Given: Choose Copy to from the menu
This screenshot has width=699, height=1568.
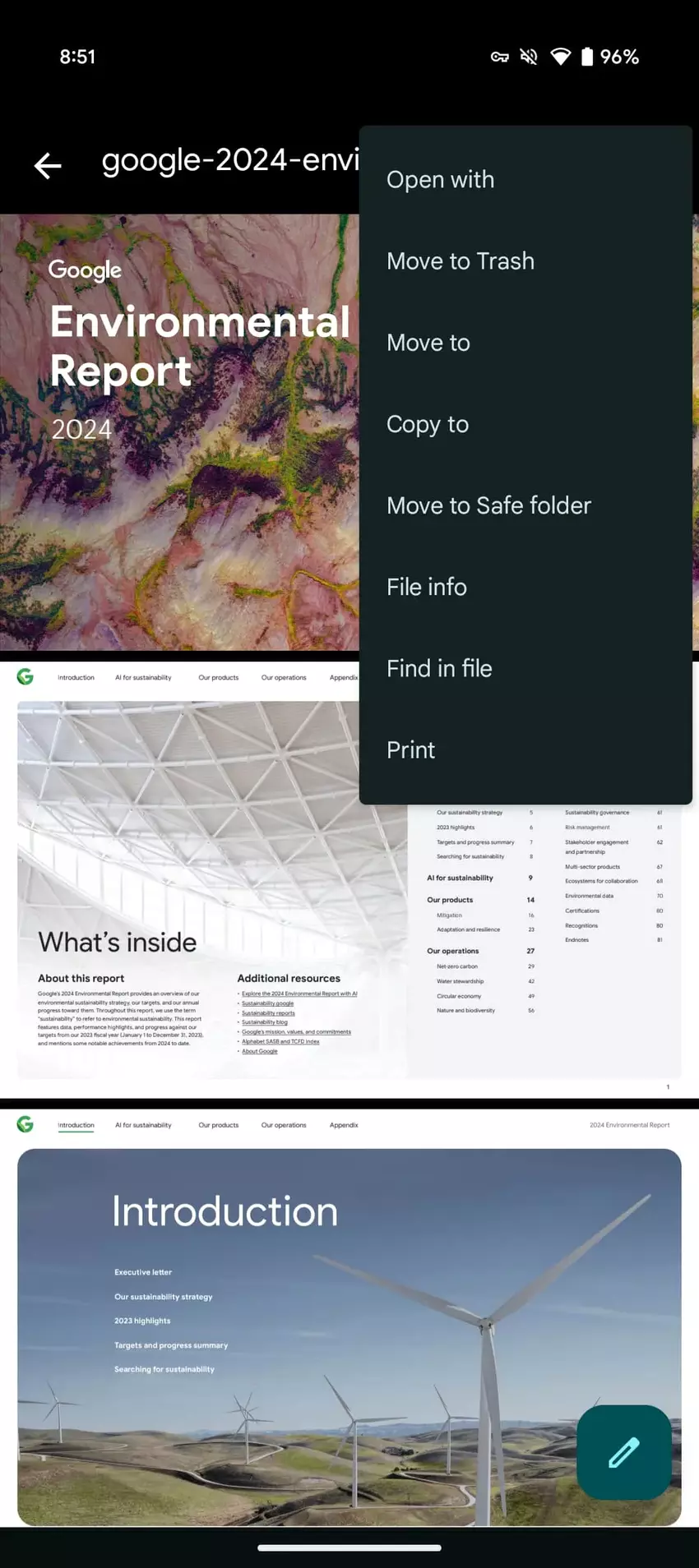Looking at the screenshot, I should [427, 424].
